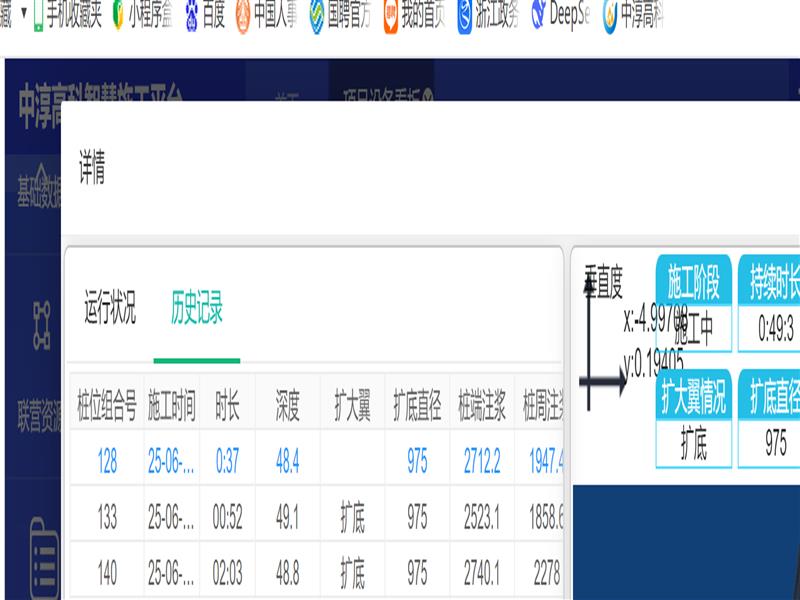This screenshot has width=800, height=600.
Task: Click the 中淳高科 bookmark icon
Action: click(610, 16)
